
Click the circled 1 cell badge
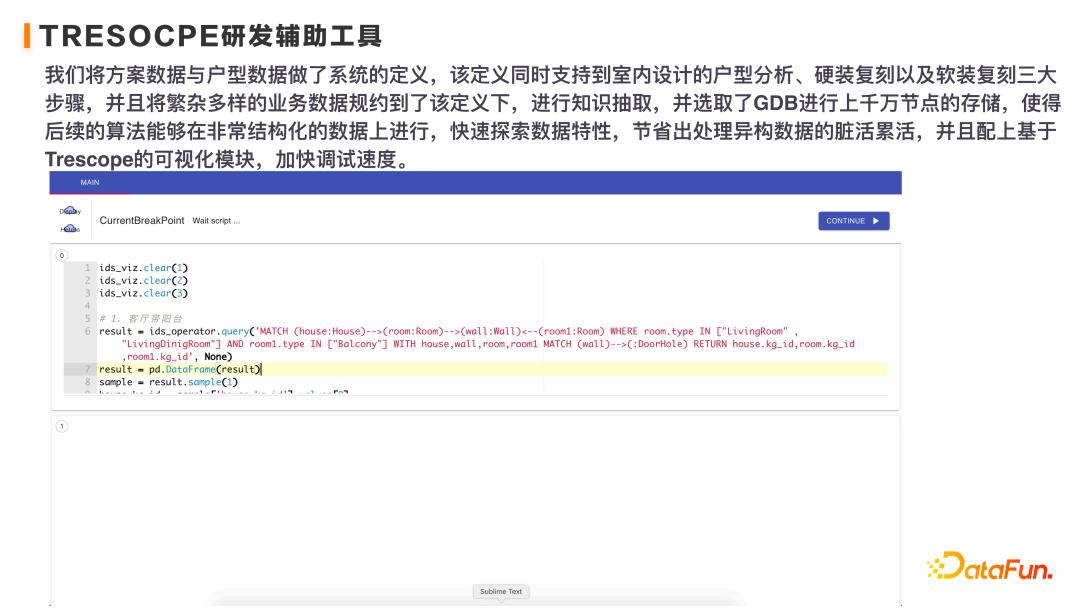tap(61, 425)
